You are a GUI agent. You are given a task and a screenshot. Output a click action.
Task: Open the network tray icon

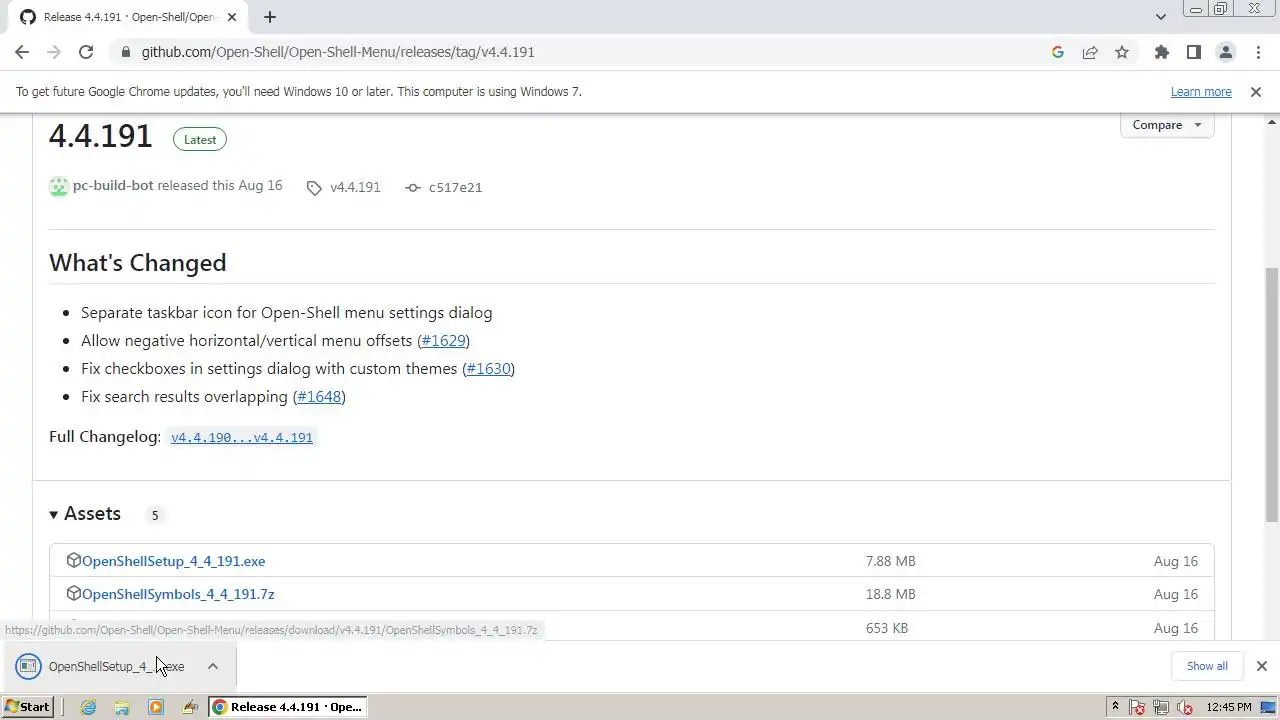[x=1161, y=707]
